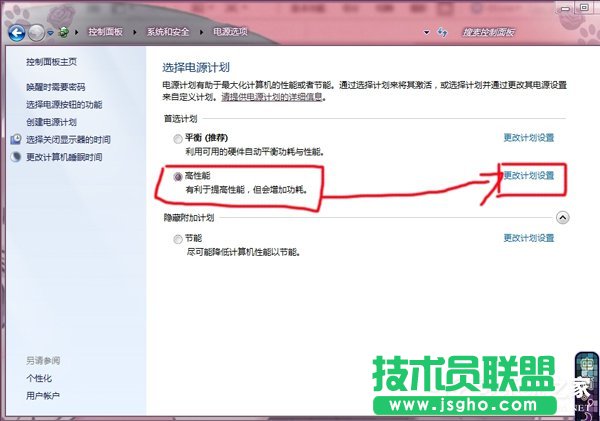Open 创建电源计划 link
This screenshot has height=421, width=600.
[52, 122]
